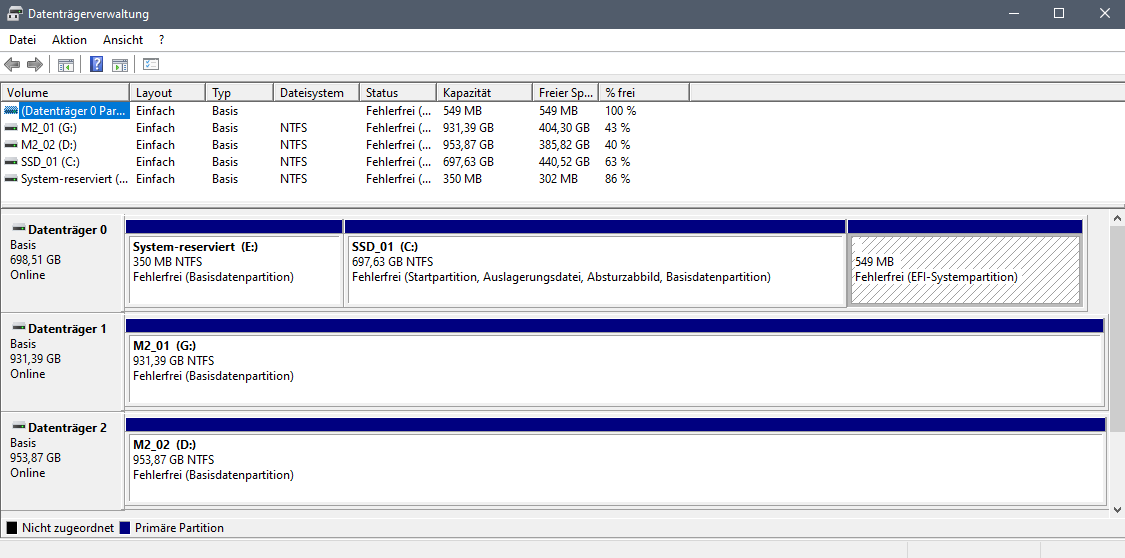
Task: Click the checklist settings toolbar icon
Action: [x=151, y=65]
